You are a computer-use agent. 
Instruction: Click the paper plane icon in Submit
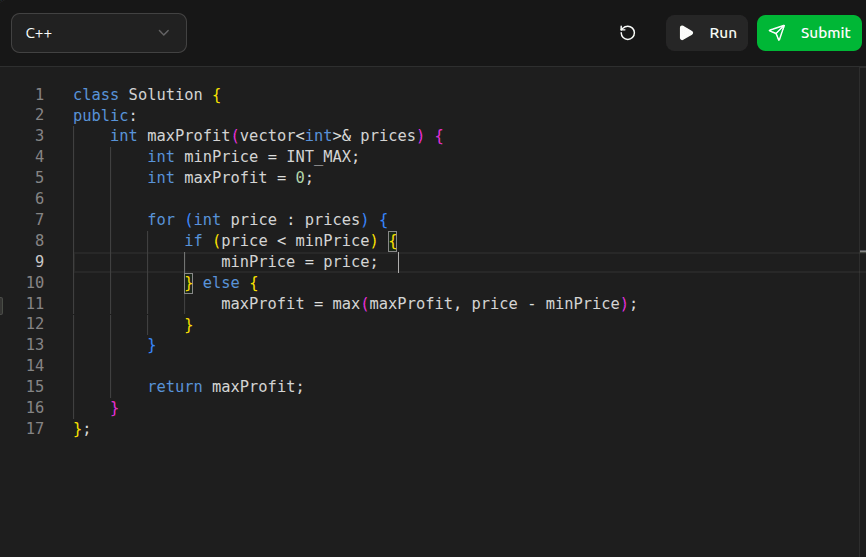pyautogui.click(x=777, y=33)
